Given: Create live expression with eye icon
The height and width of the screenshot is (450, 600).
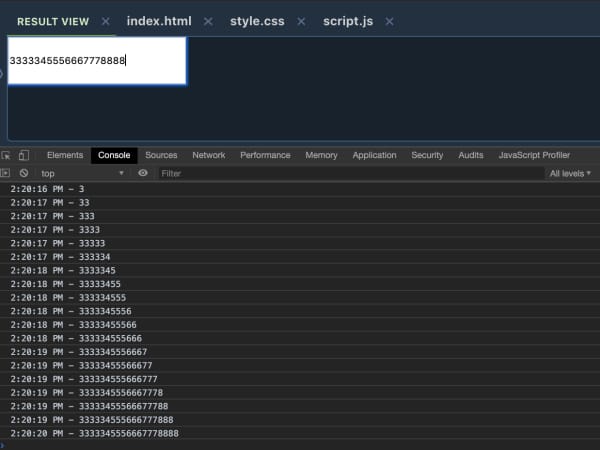Looking at the screenshot, I should [143, 173].
